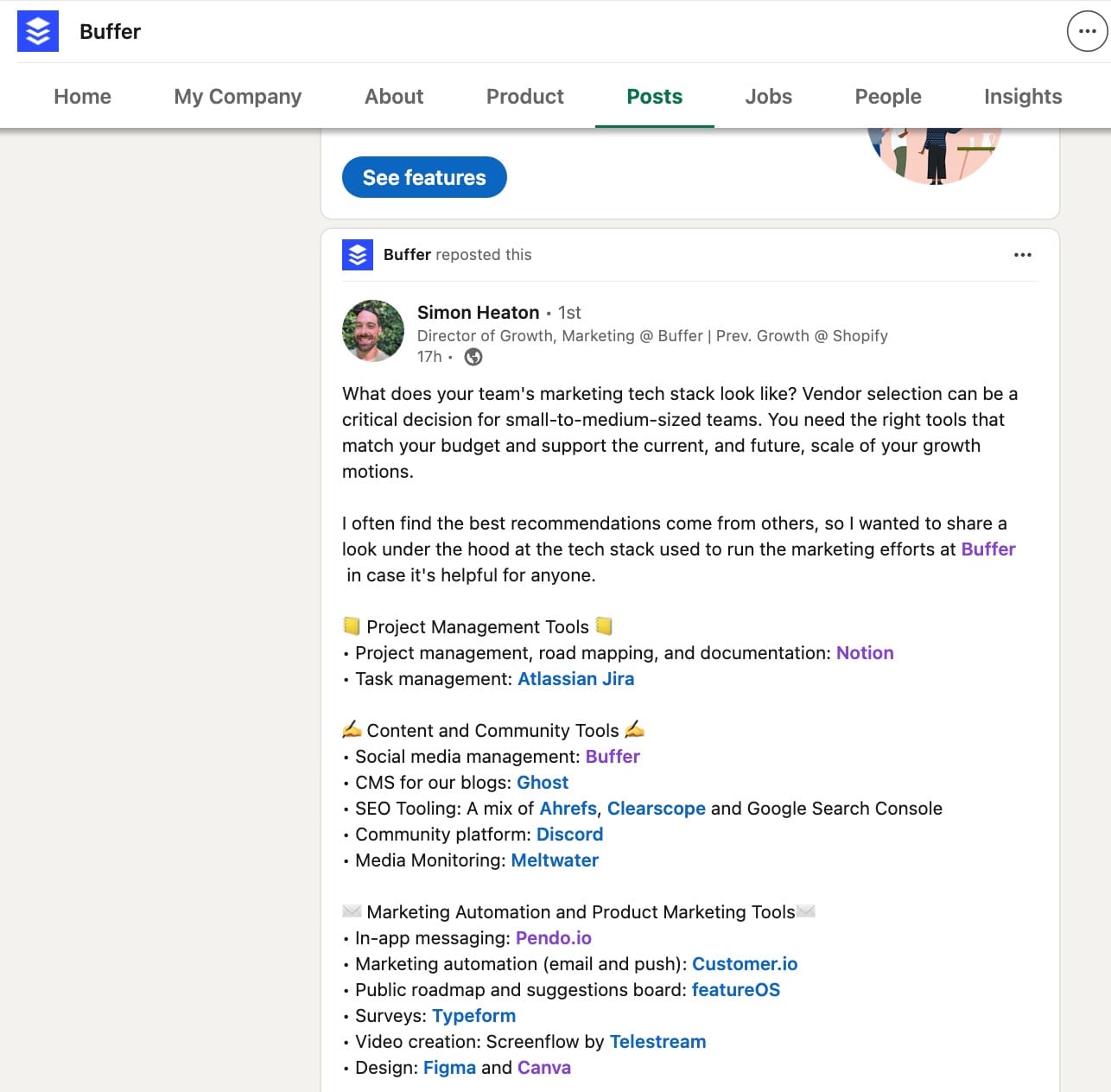
Task: Click the small Buffer logo beside 'reposted this'
Action: 358,255
